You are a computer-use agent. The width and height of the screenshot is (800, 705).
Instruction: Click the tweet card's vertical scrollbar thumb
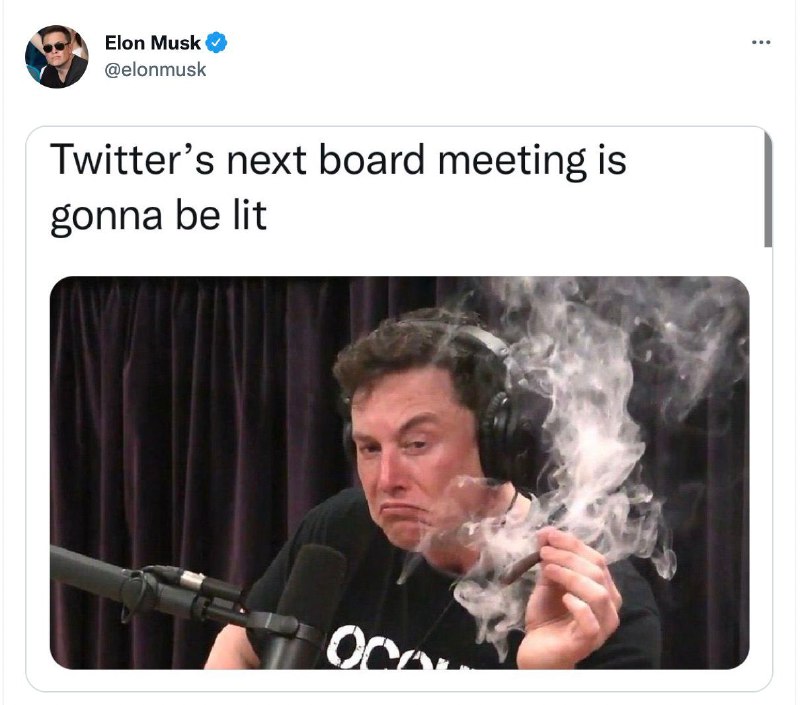[x=768, y=188]
